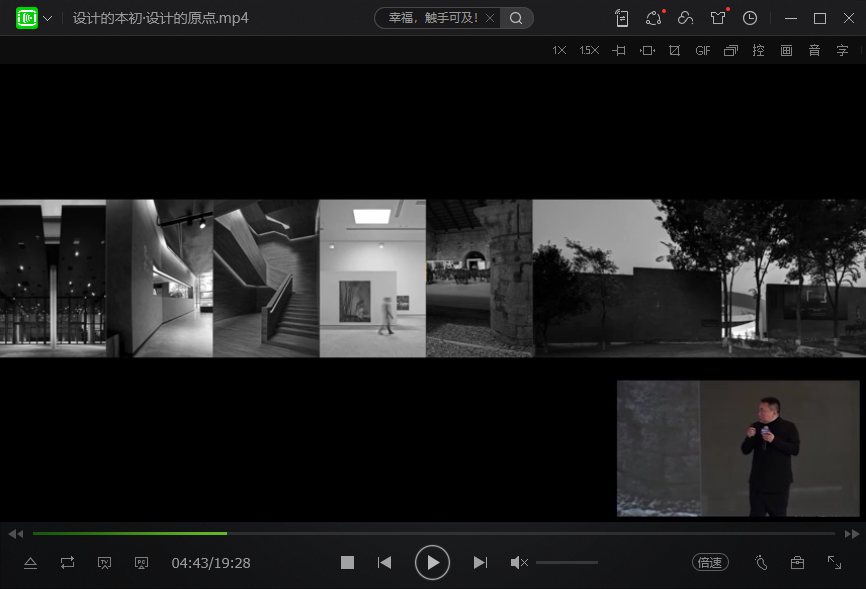Open the skin (T-shirt) icon
The image size is (866, 589).
click(x=718, y=18)
